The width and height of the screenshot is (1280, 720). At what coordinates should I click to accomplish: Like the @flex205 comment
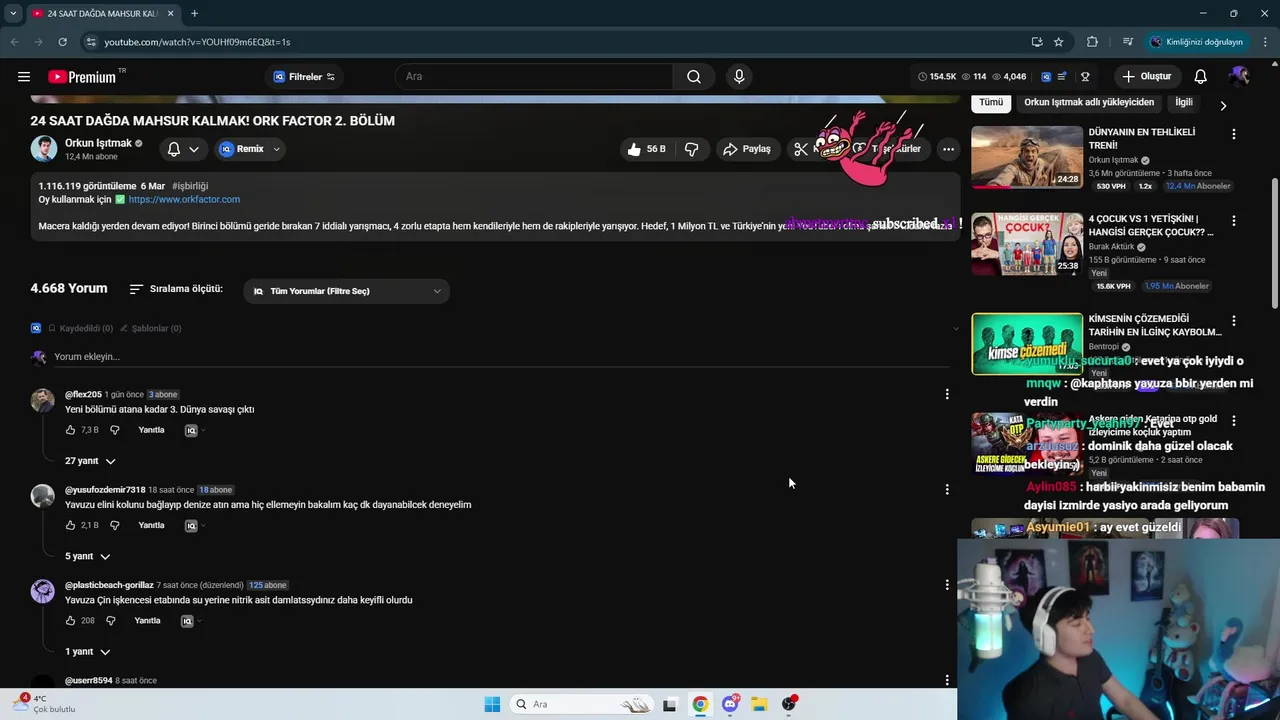click(x=70, y=430)
